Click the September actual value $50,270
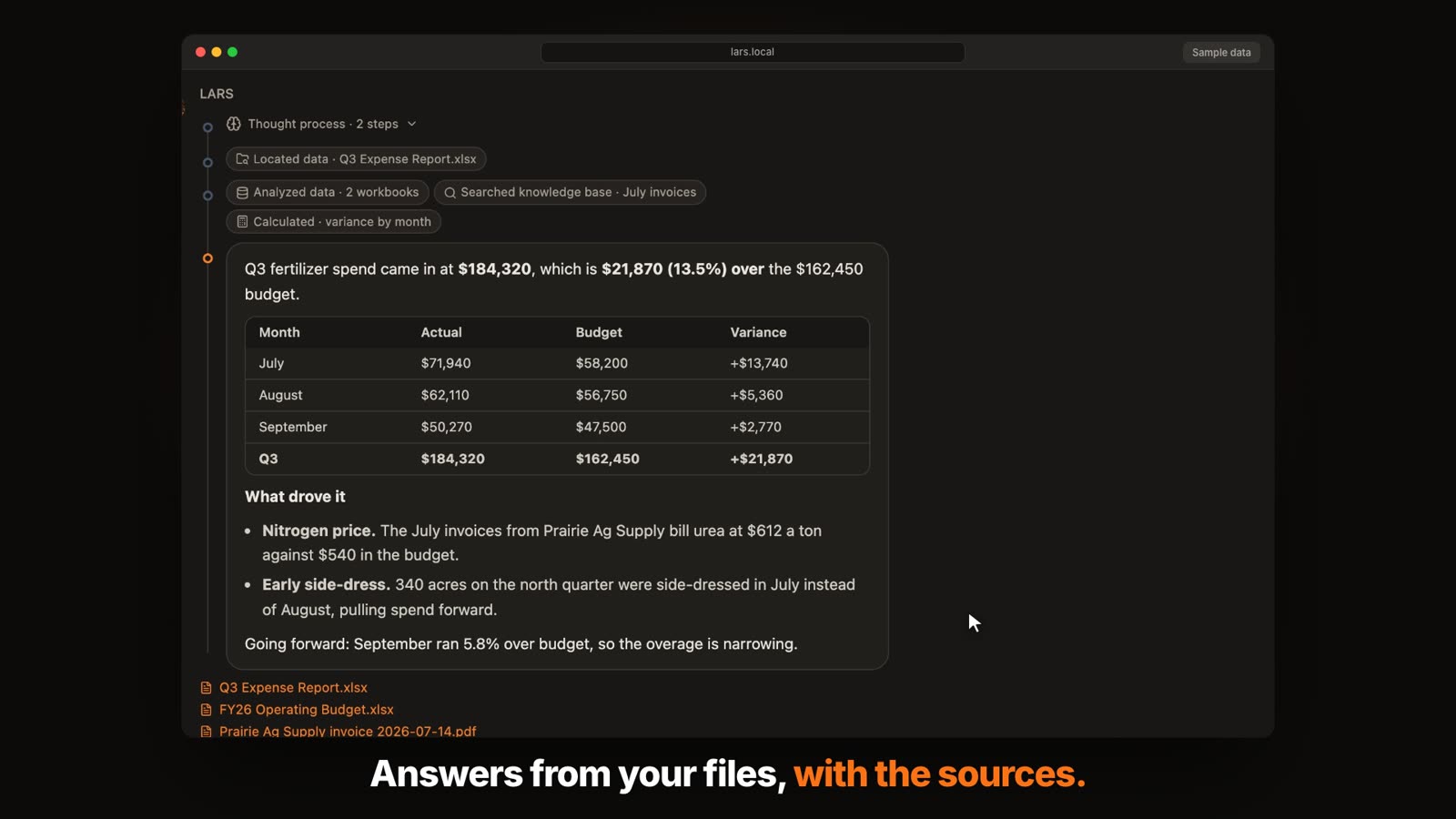 [446, 427]
